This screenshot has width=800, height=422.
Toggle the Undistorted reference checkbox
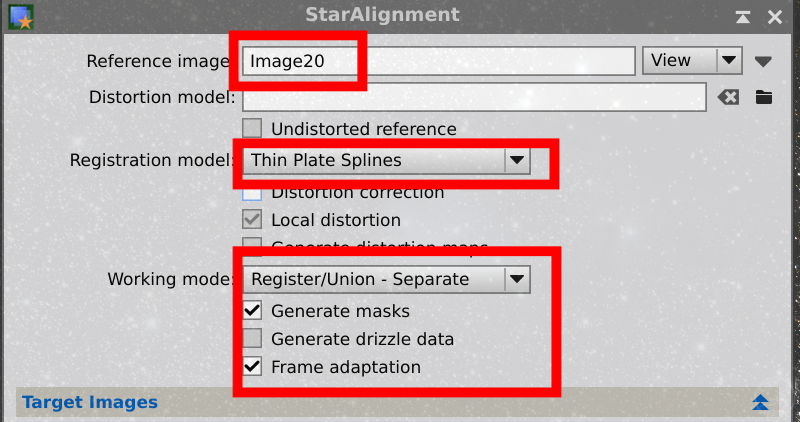(252, 129)
